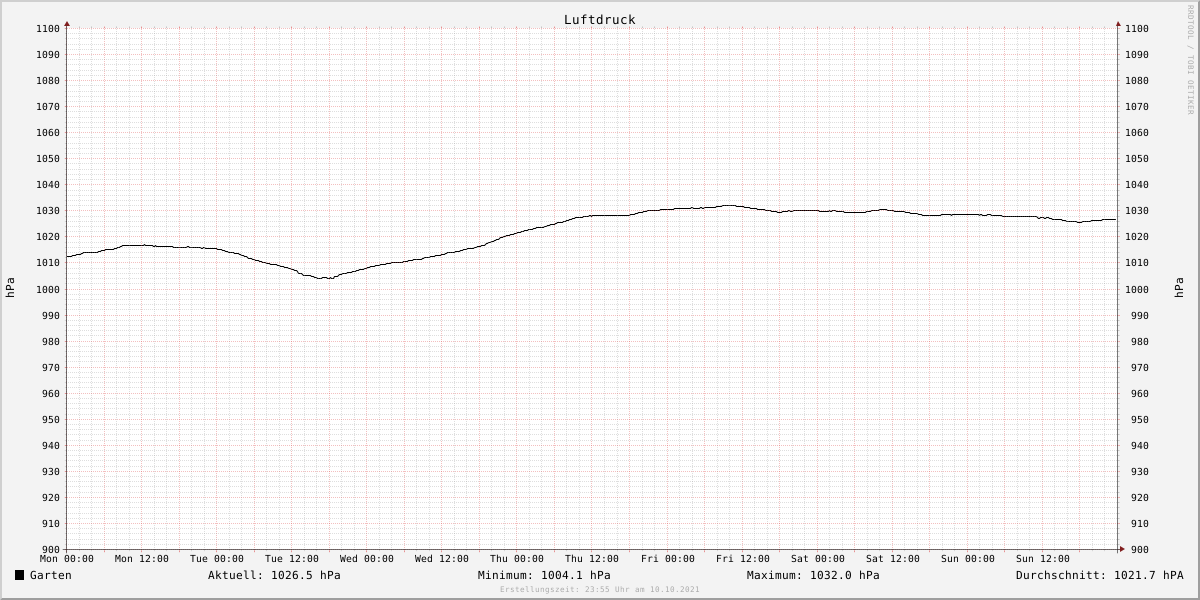Click the left axis hPa unit label
Viewport: 1200px width, 600px height.
[10, 288]
